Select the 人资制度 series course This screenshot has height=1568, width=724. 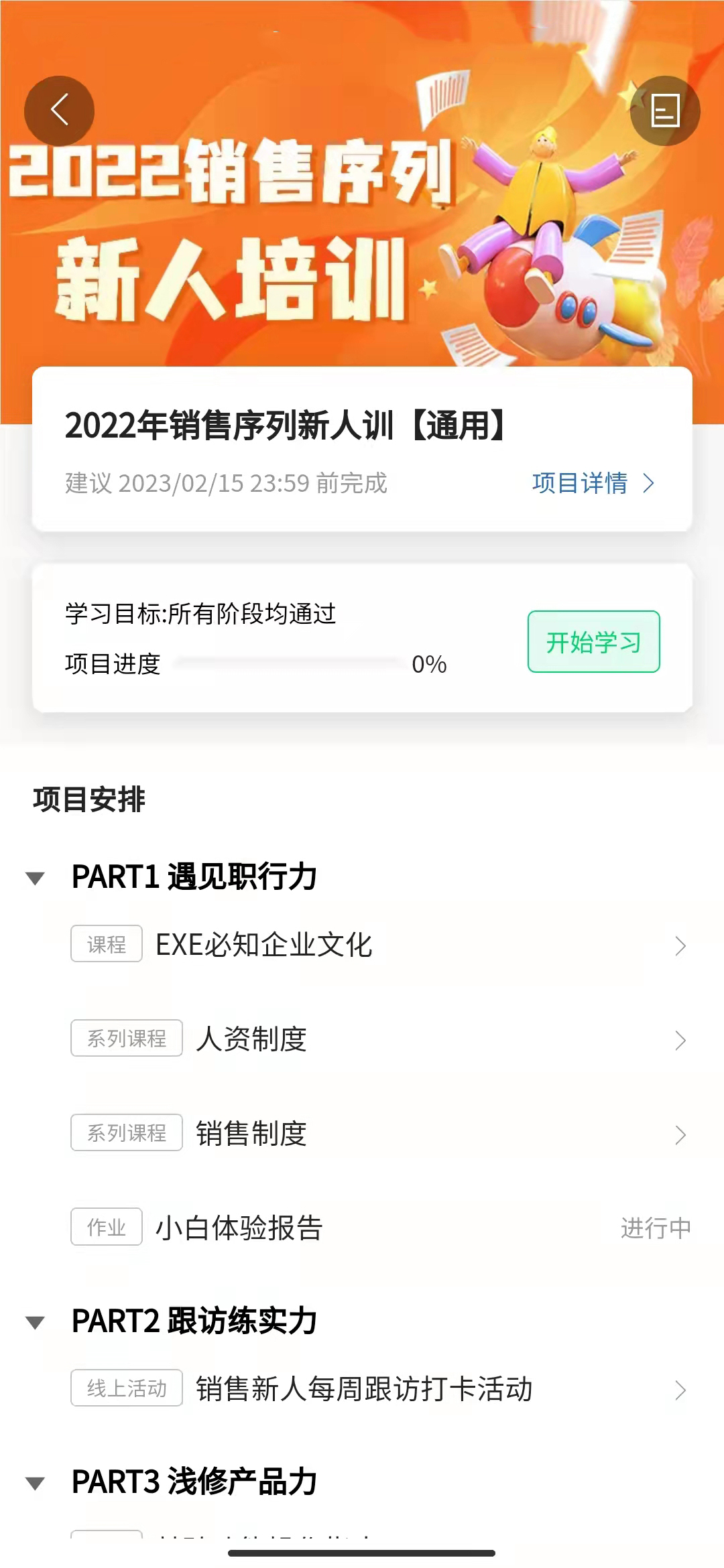(x=251, y=1039)
